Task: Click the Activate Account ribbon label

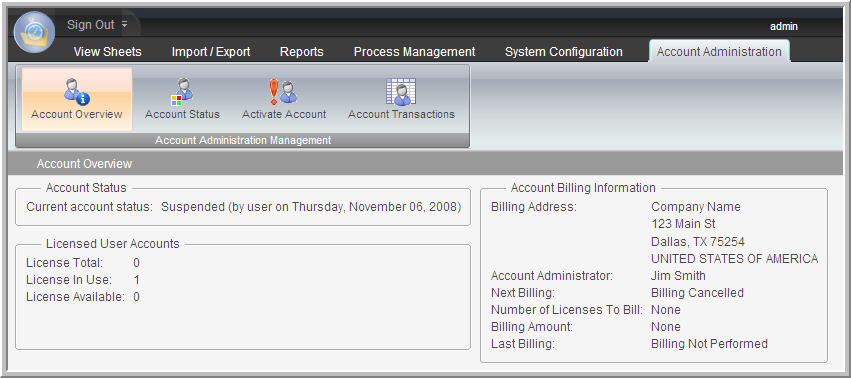Action: [x=284, y=115]
